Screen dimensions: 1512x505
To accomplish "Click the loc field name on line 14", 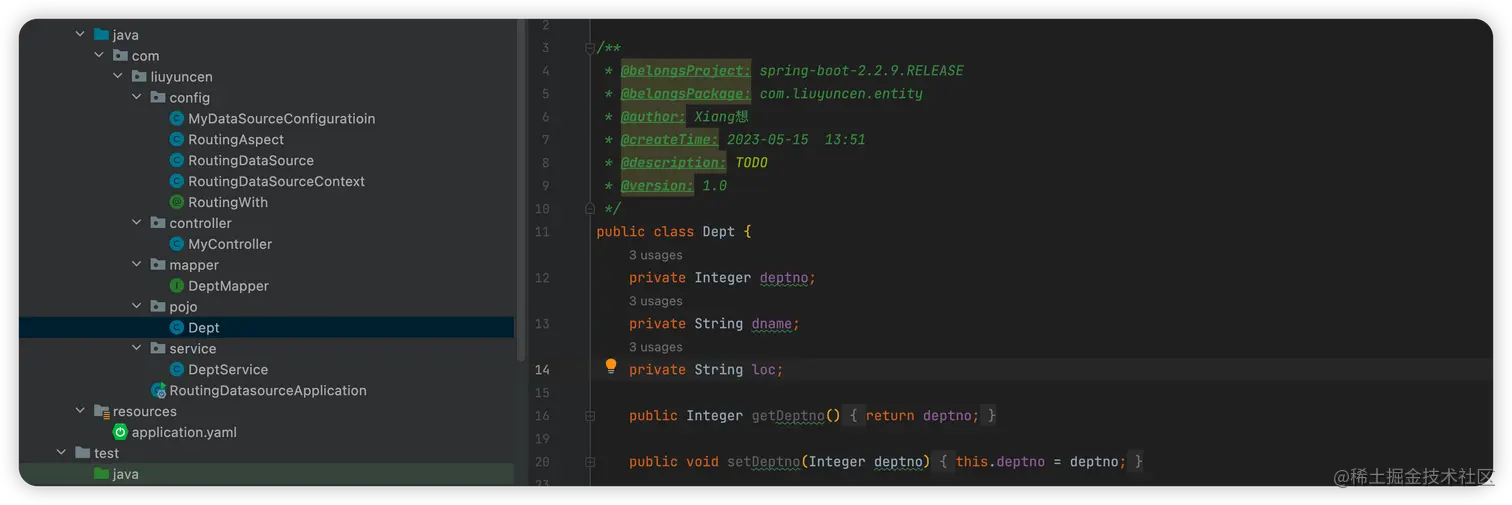I will pos(764,369).
